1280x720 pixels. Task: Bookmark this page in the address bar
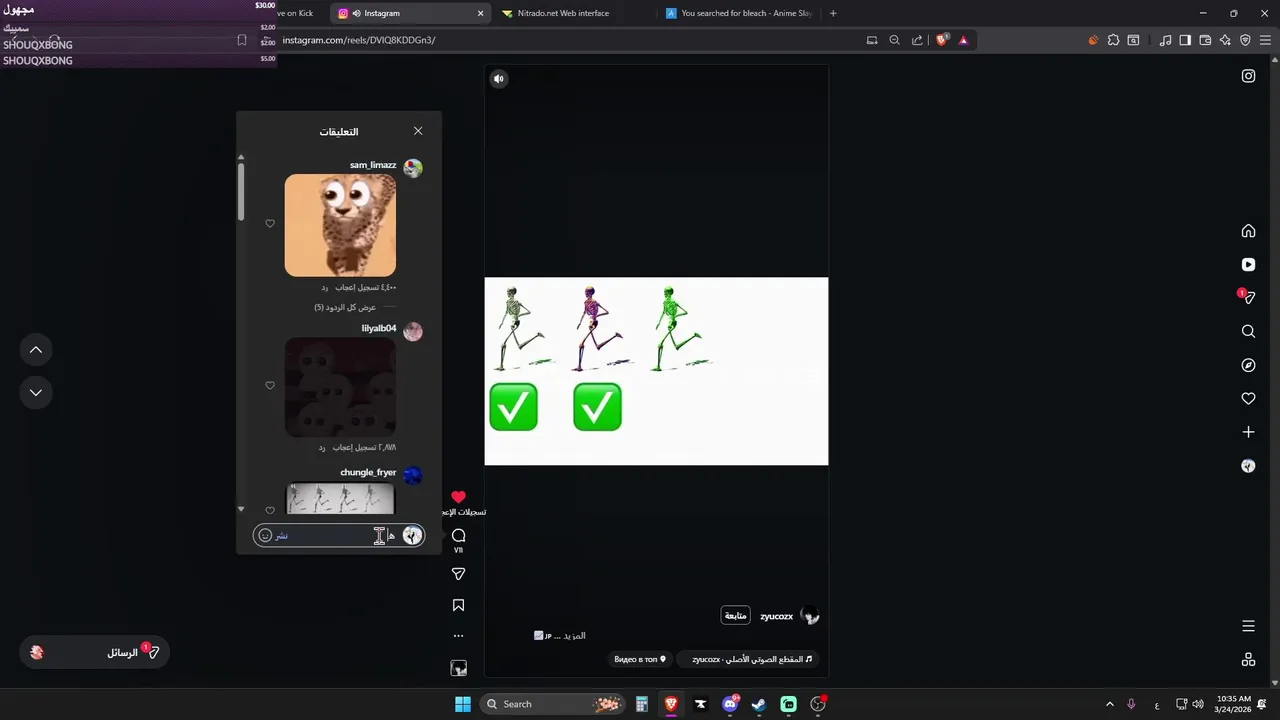tap(241, 40)
